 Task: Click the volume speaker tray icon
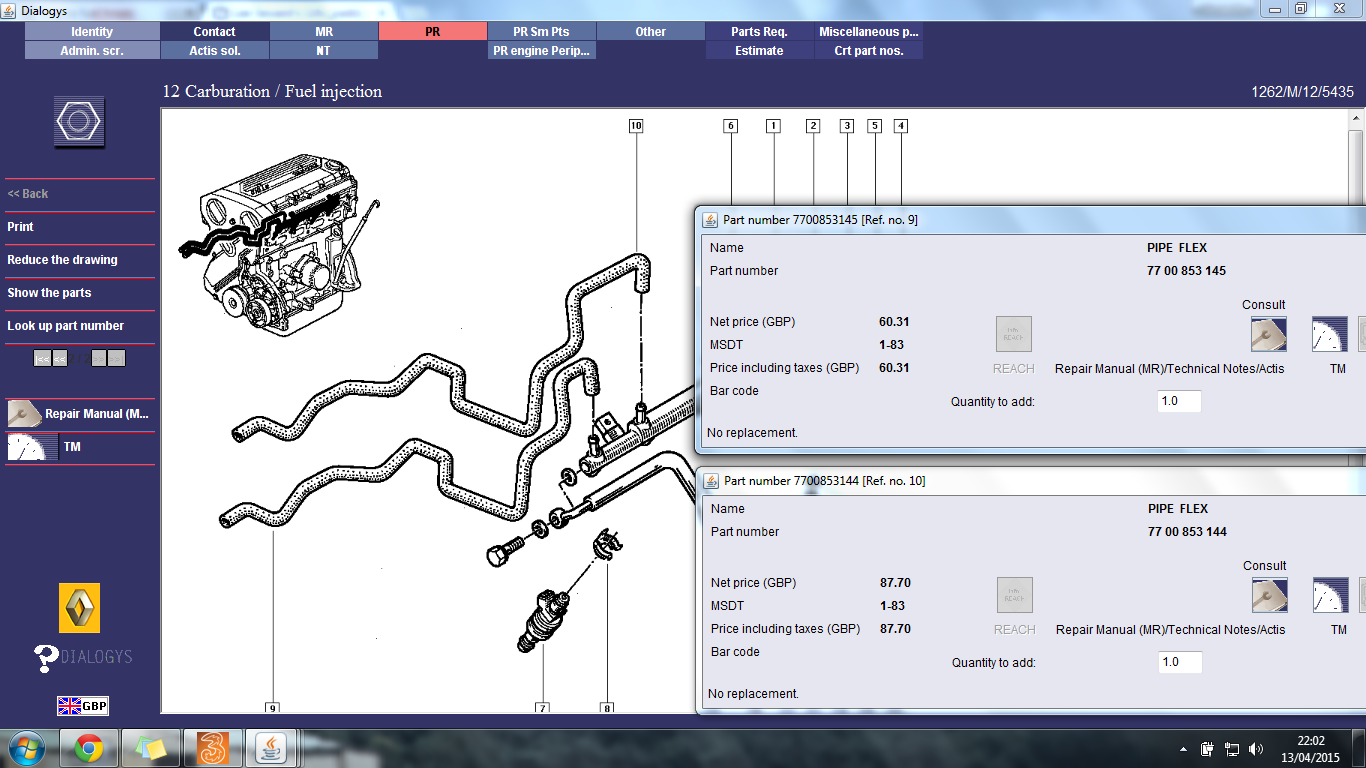pyautogui.click(x=1256, y=748)
